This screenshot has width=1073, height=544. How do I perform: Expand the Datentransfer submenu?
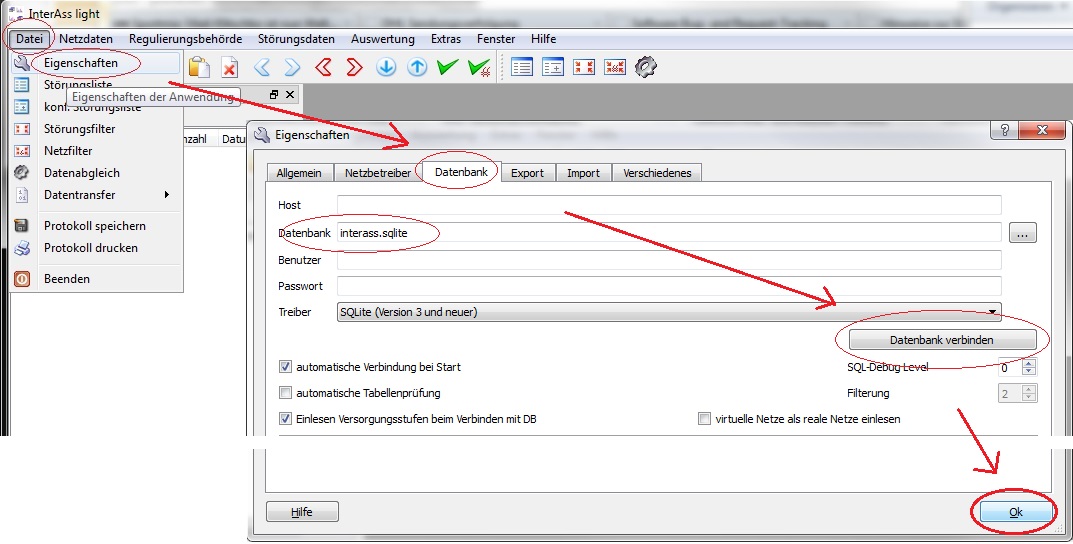[x=96, y=194]
